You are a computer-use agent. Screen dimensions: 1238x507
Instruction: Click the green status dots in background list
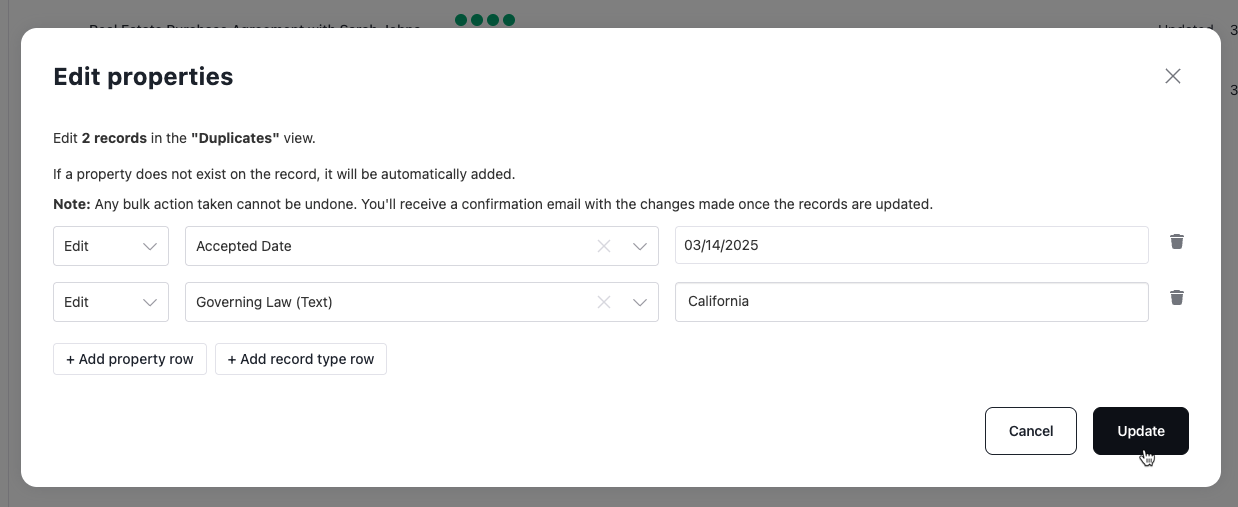point(485,19)
